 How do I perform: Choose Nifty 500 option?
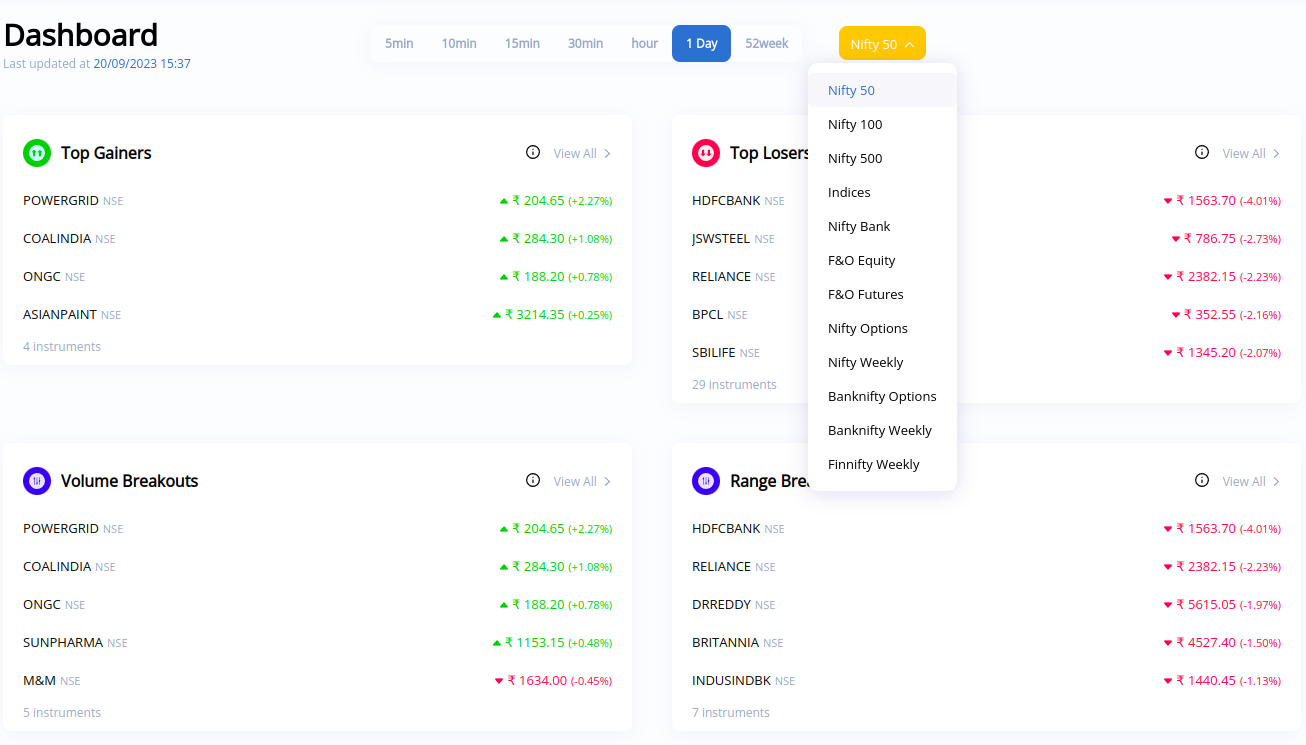point(882,158)
